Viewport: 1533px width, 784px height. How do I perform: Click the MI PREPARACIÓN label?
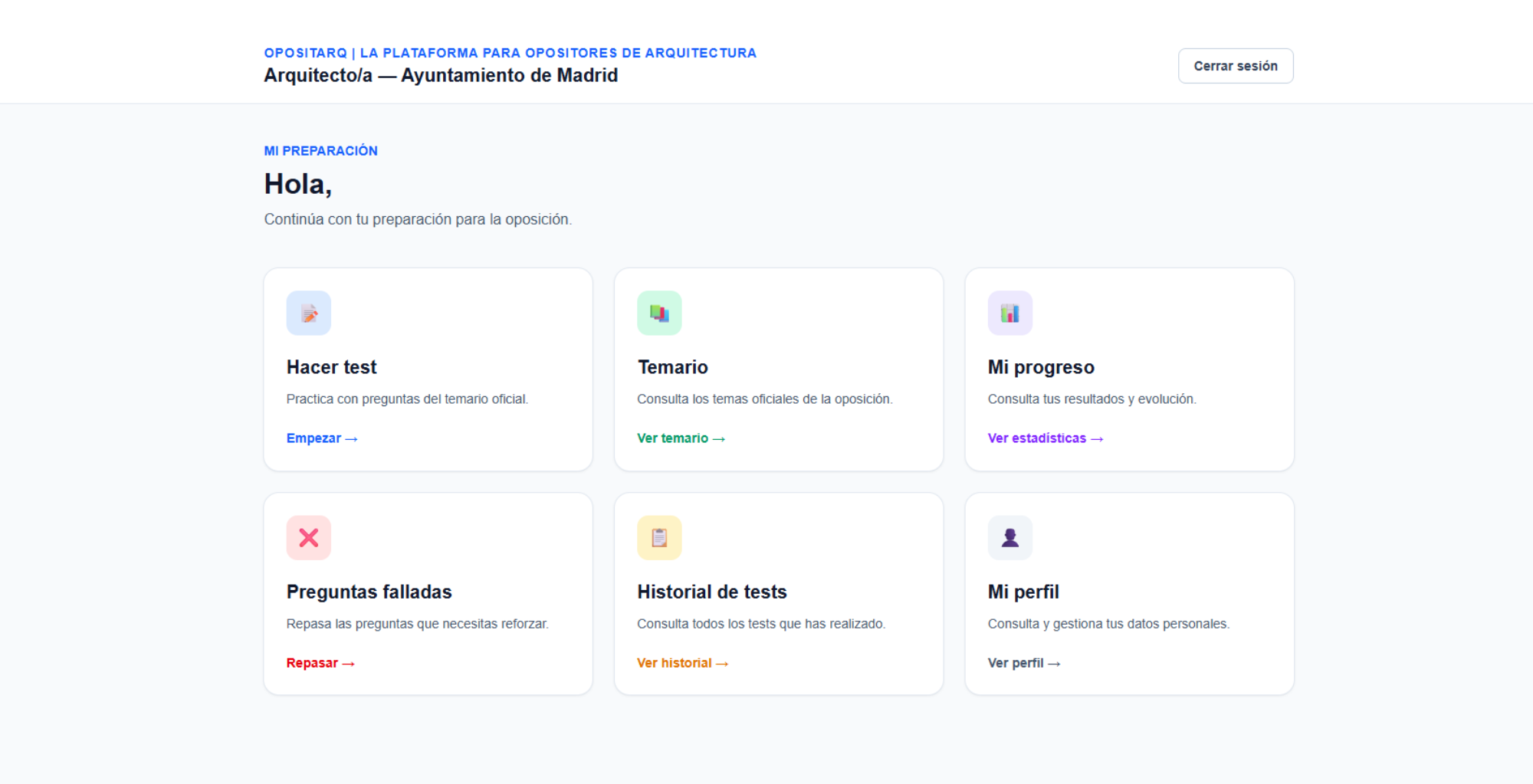click(x=321, y=151)
